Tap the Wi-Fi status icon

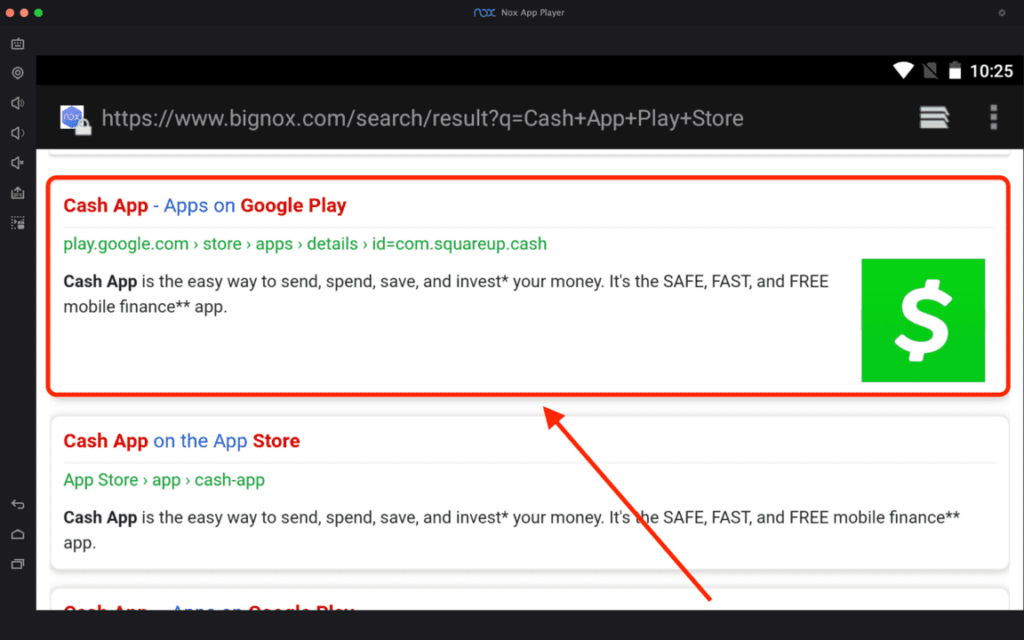pos(904,71)
